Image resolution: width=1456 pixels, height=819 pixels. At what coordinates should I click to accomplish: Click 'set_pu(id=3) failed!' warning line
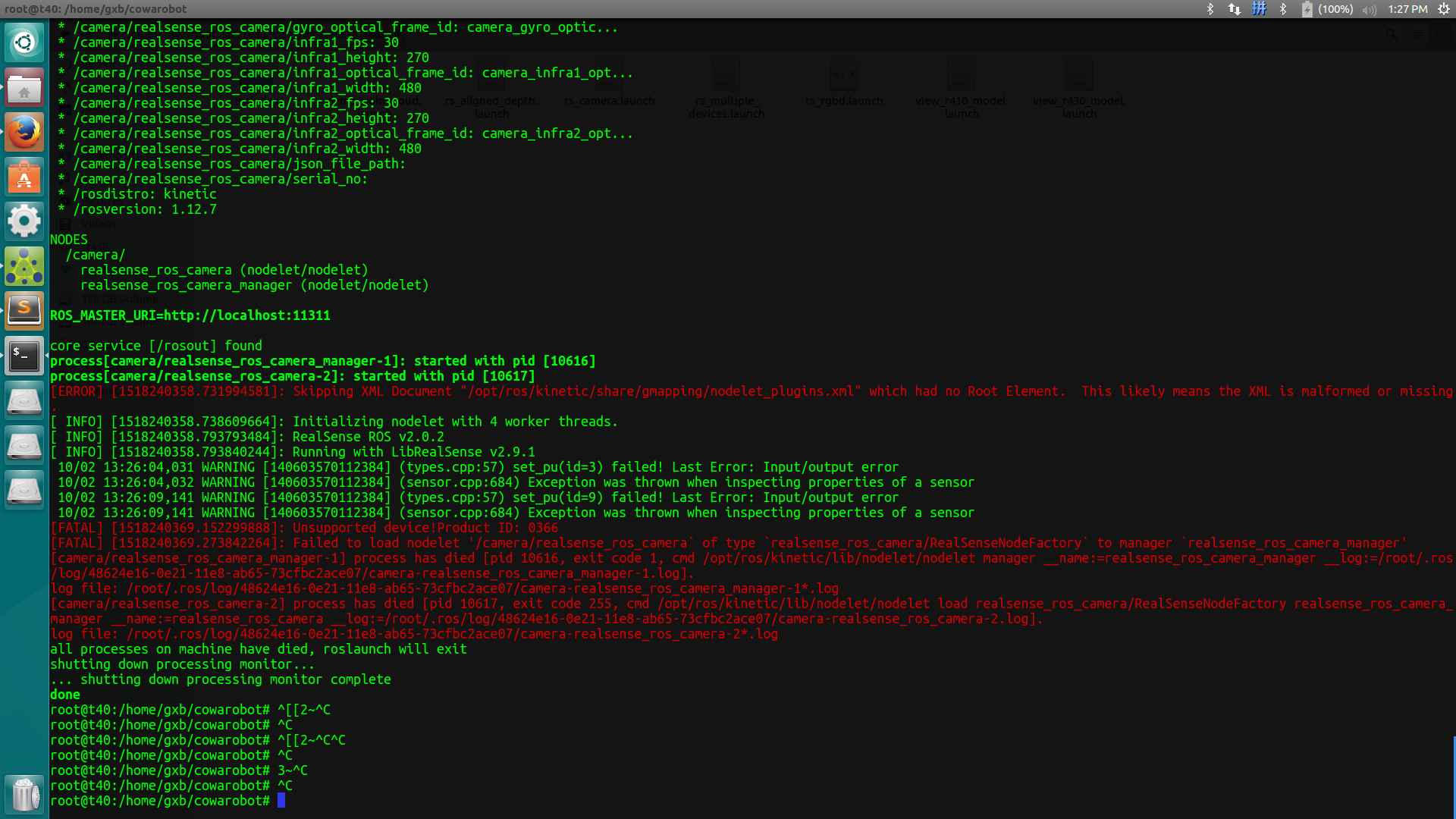coord(479,467)
